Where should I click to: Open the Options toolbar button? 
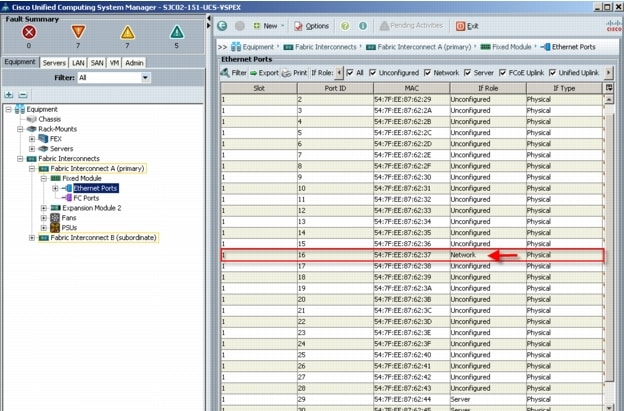(312, 26)
